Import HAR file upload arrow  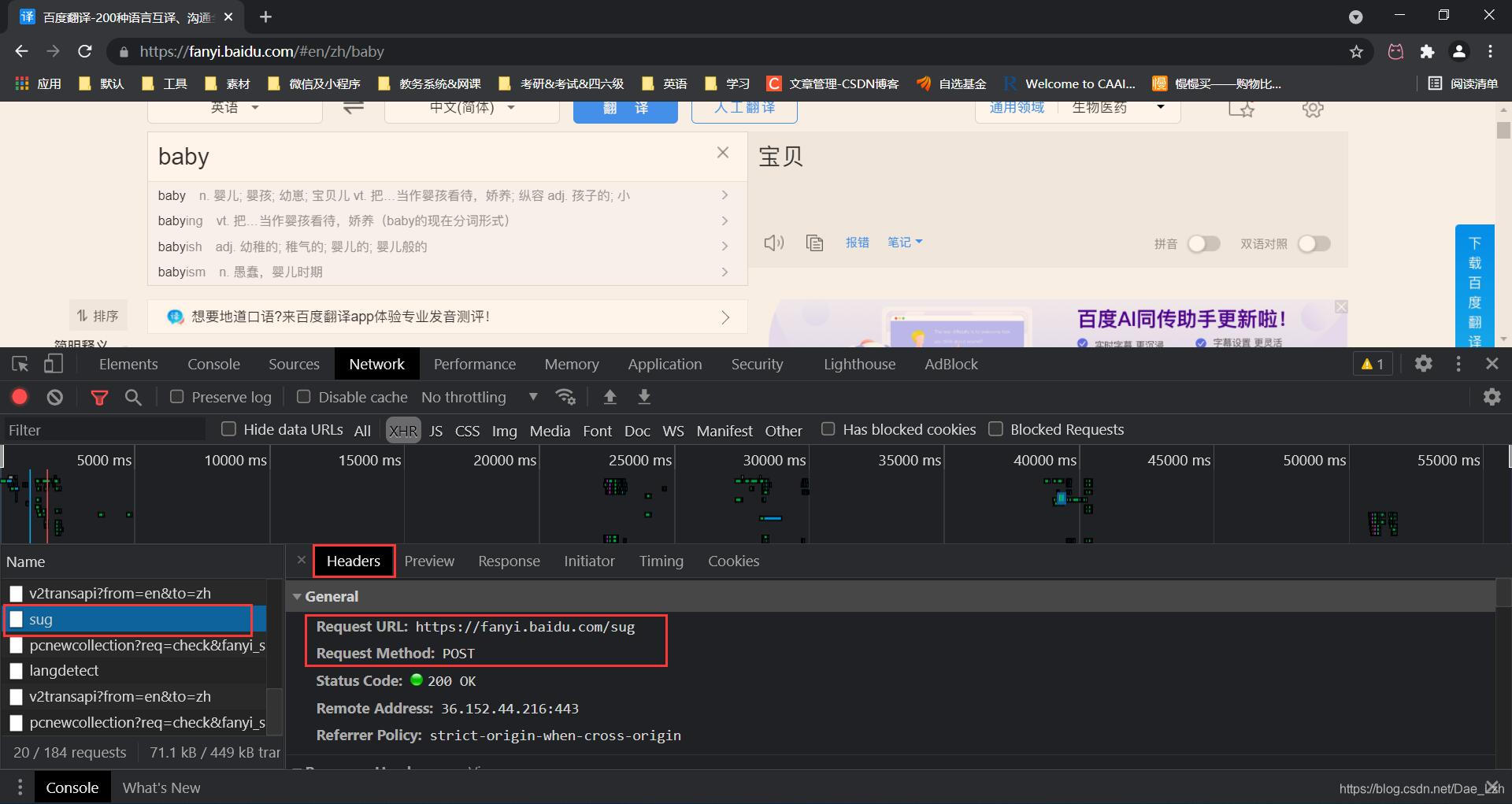tap(610, 397)
